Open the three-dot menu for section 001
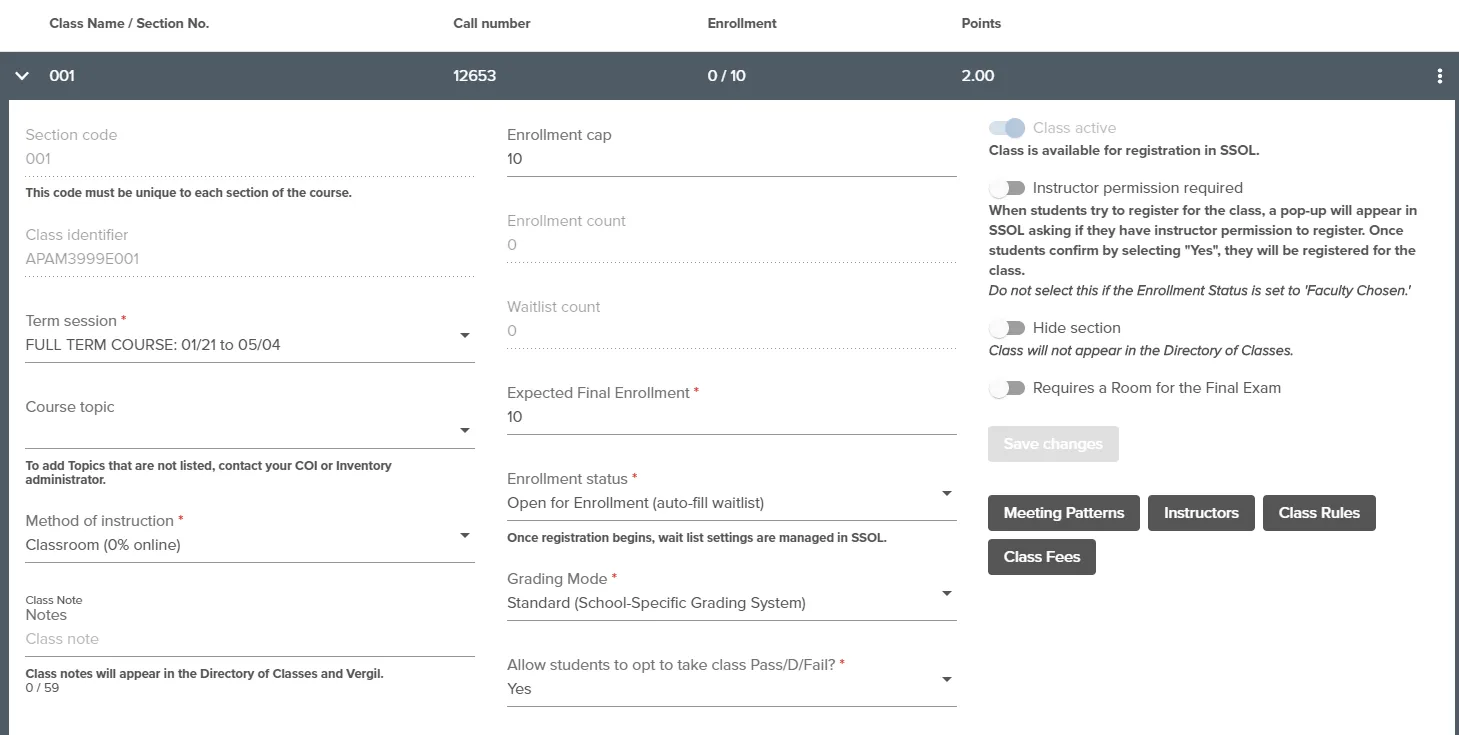Screen dimensions: 1459x735 click(x=1440, y=76)
